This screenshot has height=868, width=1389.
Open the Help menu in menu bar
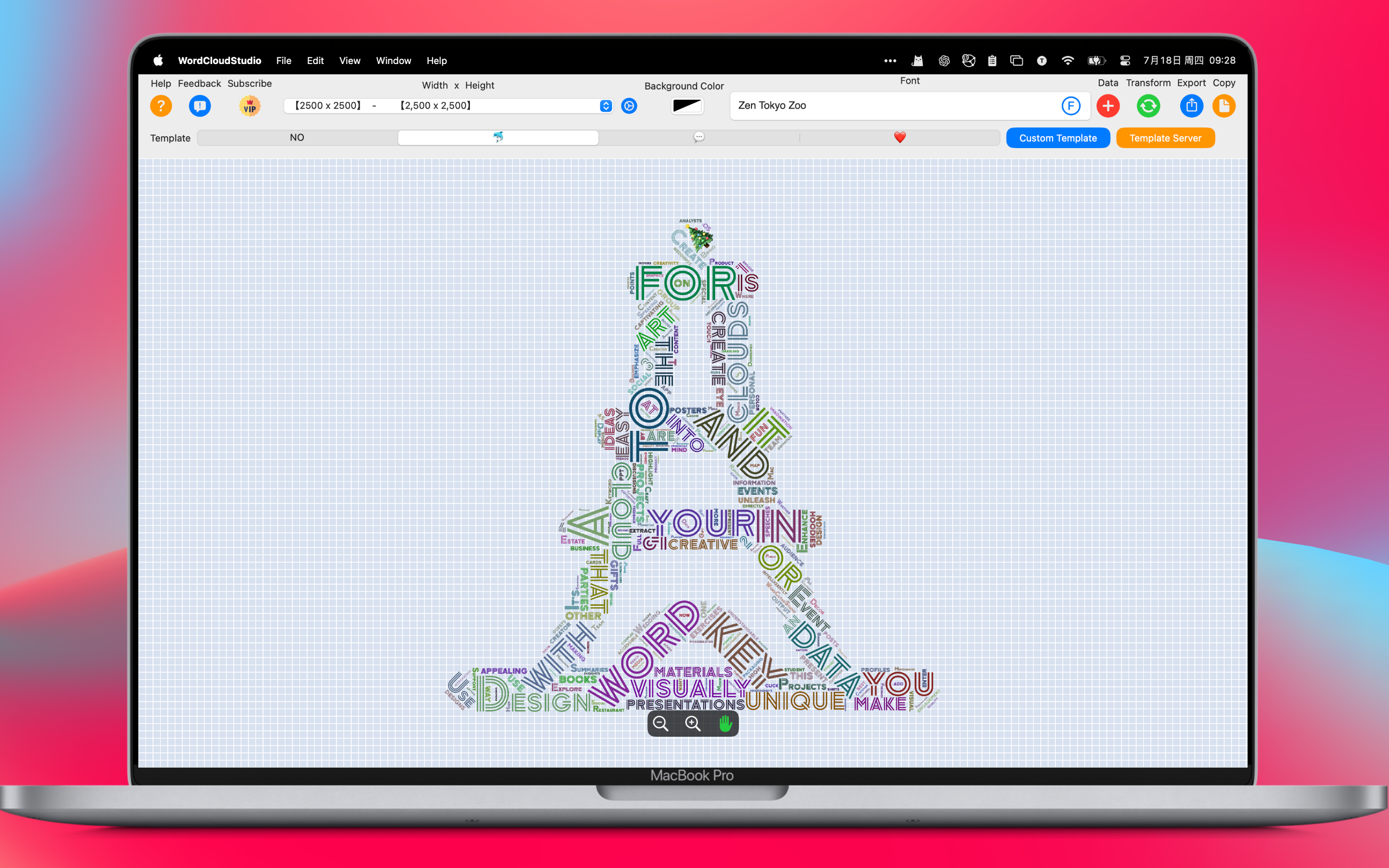437,60
